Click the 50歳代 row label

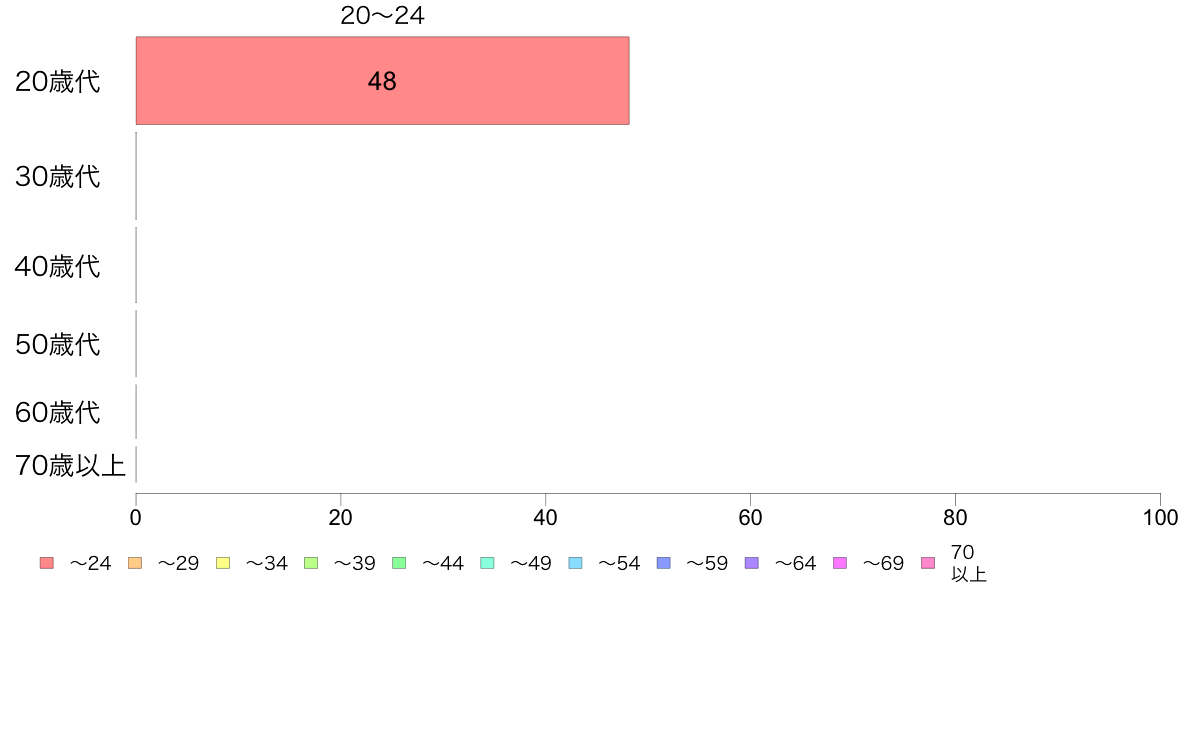58,345
